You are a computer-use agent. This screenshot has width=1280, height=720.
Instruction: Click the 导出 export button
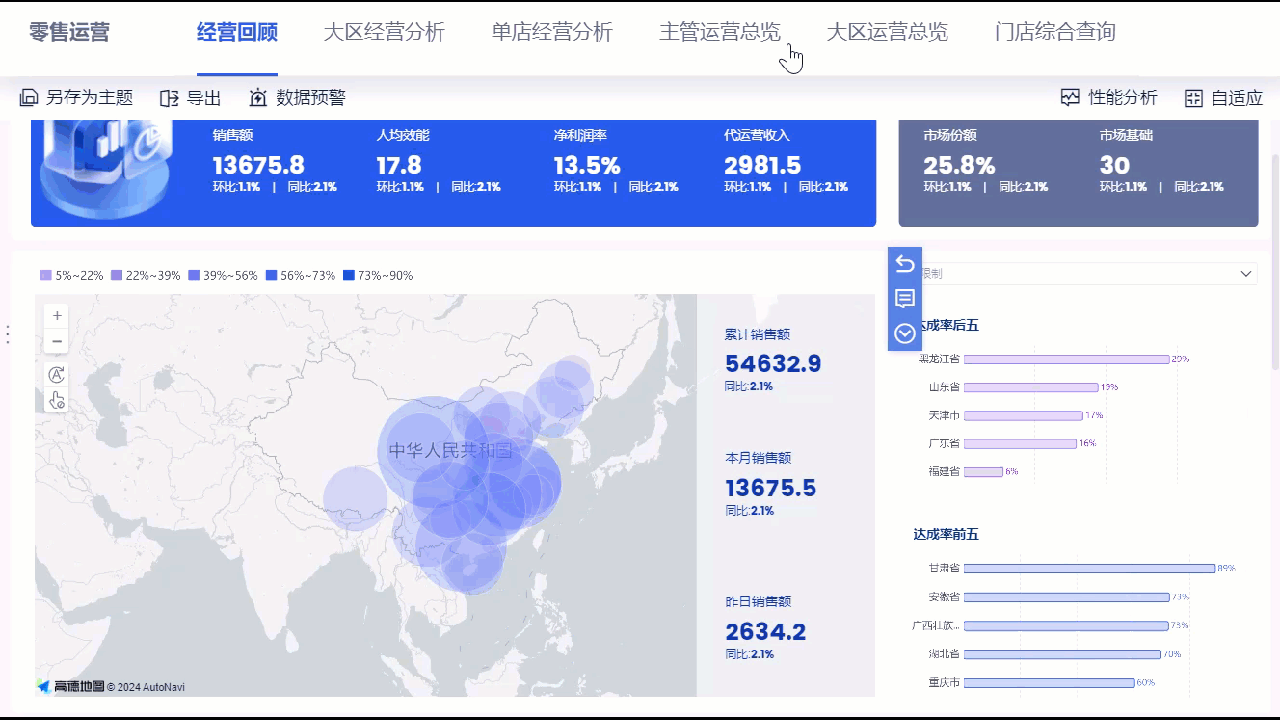(190, 98)
